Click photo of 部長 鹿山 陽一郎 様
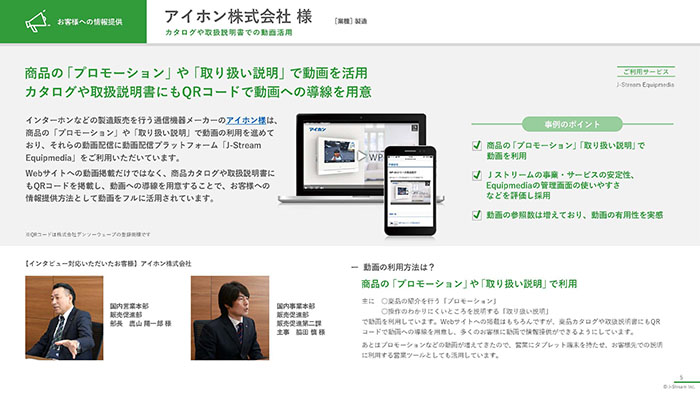700x395 pixels. (64, 318)
